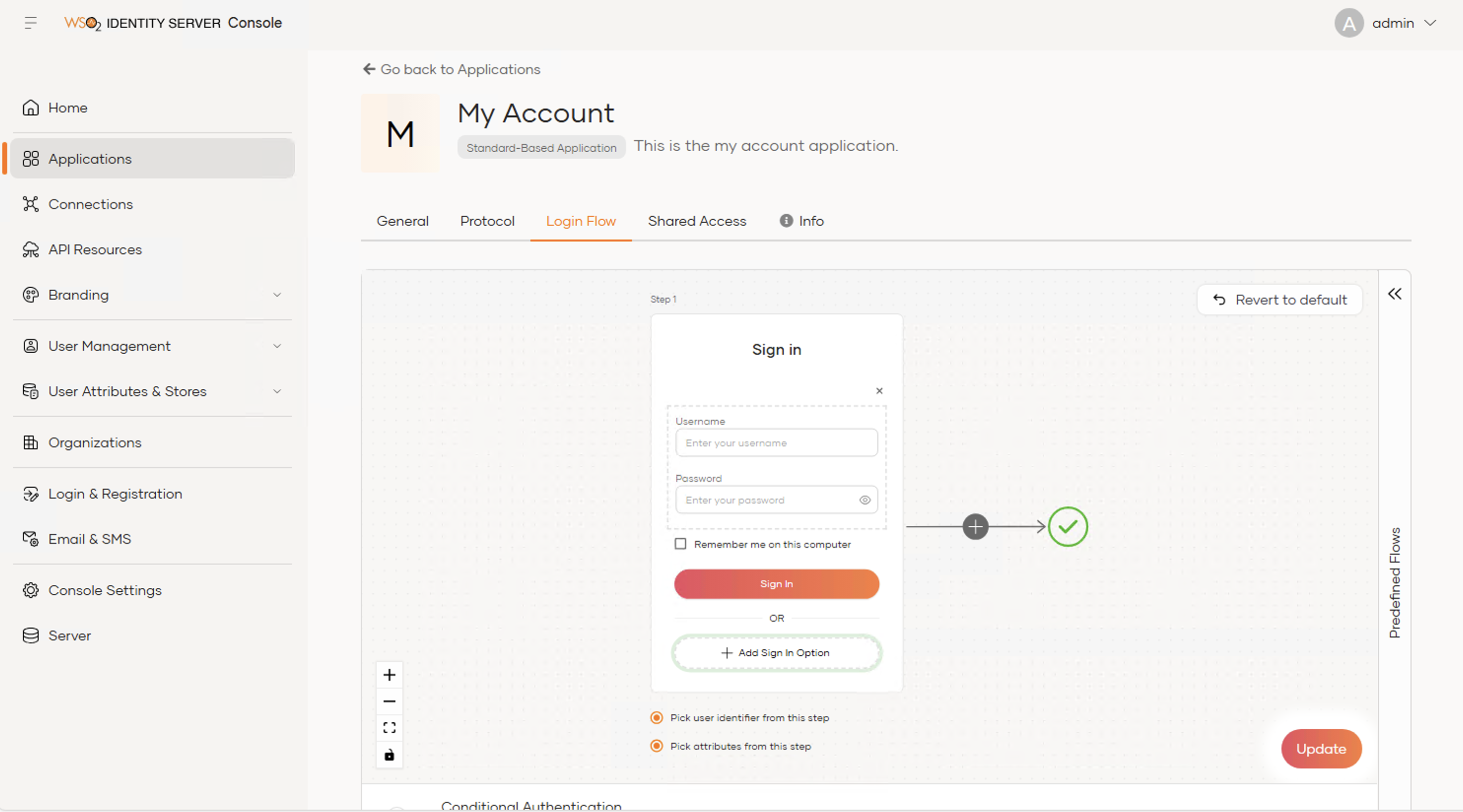The width and height of the screenshot is (1463, 812).
Task: Check Remember me on this computer
Action: click(680, 543)
